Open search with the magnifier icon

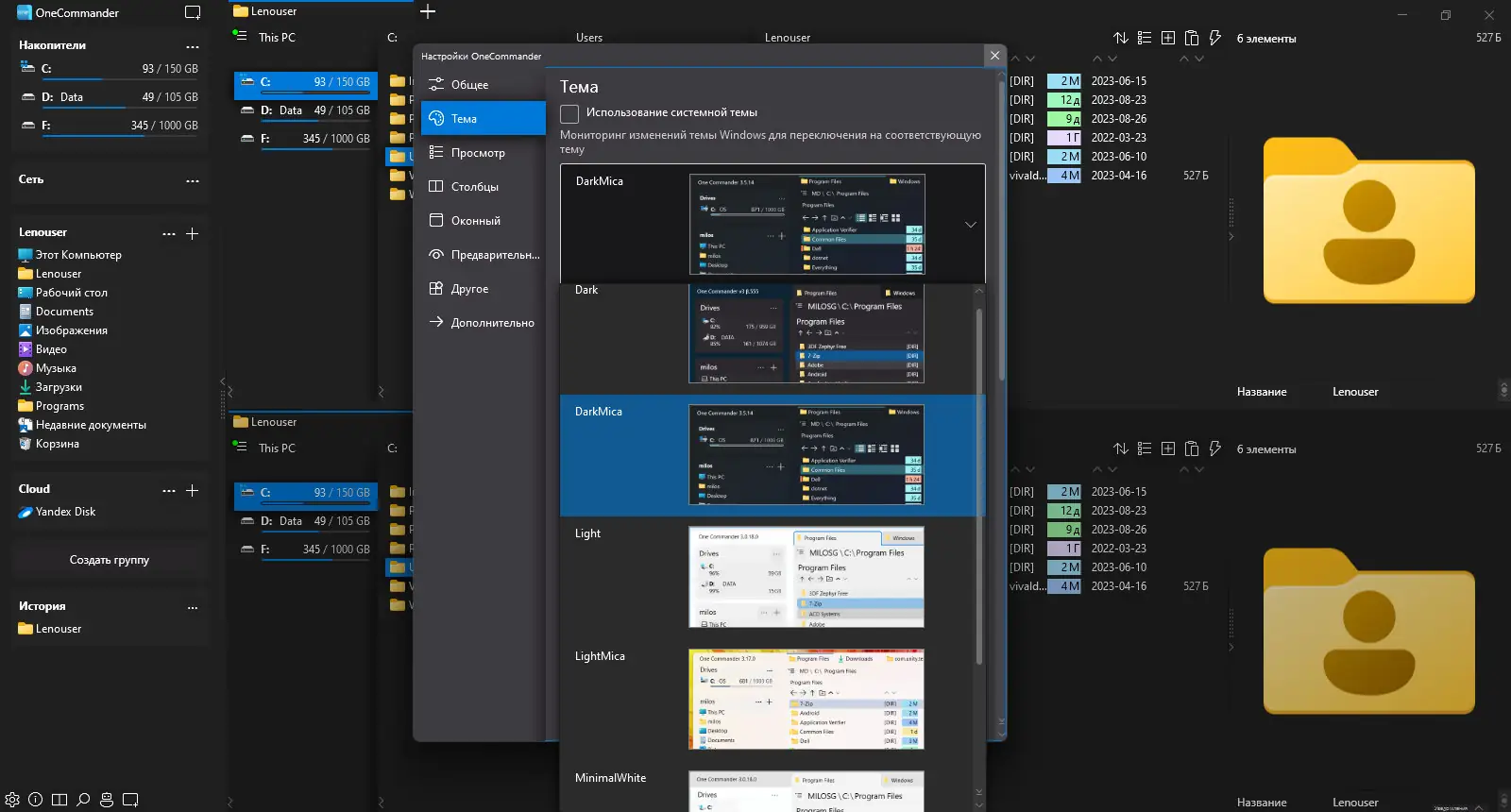click(x=83, y=800)
